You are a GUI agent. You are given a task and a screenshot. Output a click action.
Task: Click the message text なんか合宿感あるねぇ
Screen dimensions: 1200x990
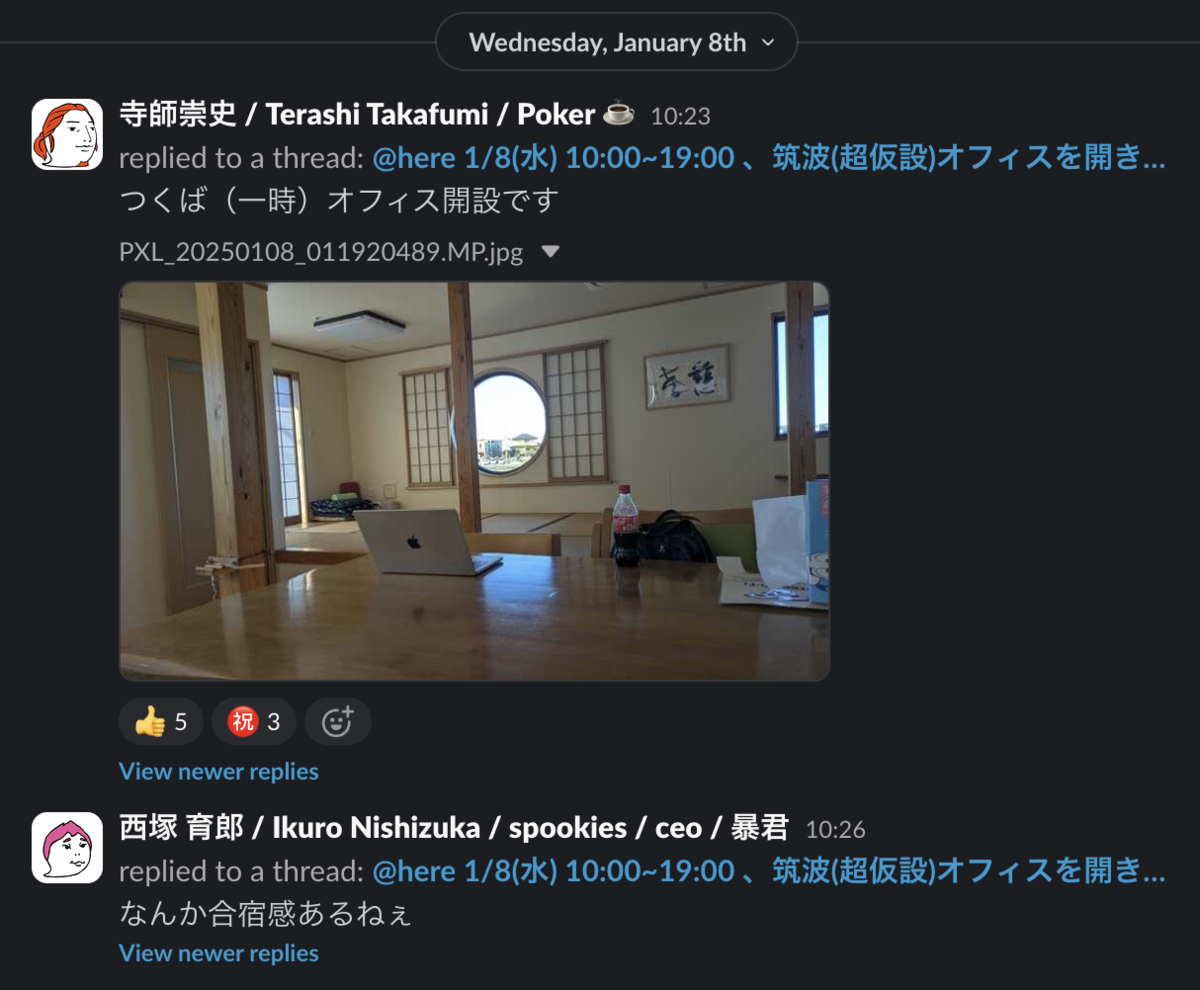click(265, 913)
